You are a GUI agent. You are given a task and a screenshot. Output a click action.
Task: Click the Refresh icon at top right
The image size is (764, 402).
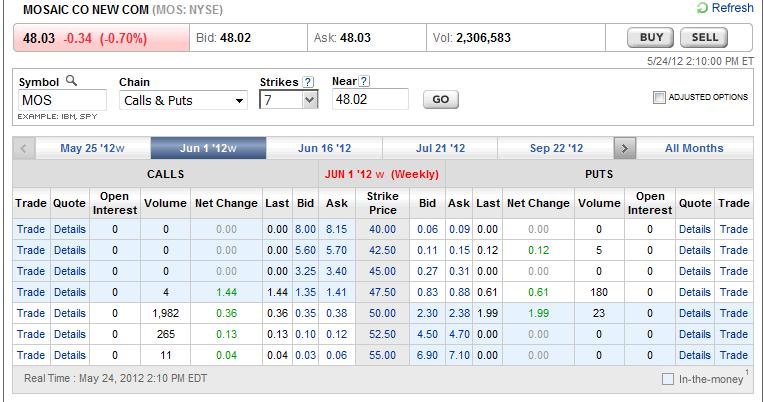click(703, 8)
